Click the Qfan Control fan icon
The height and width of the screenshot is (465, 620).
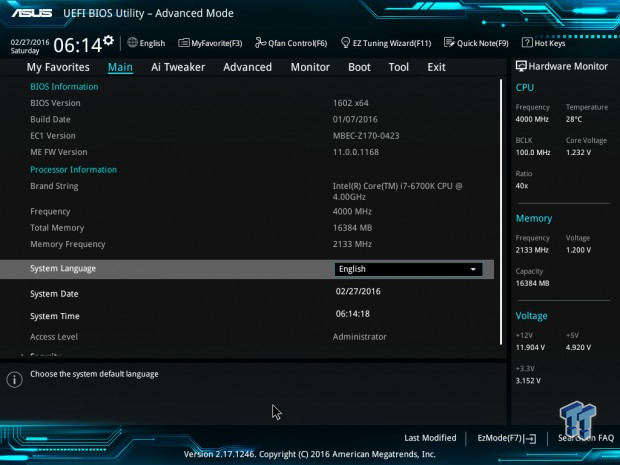click(260, 42)
